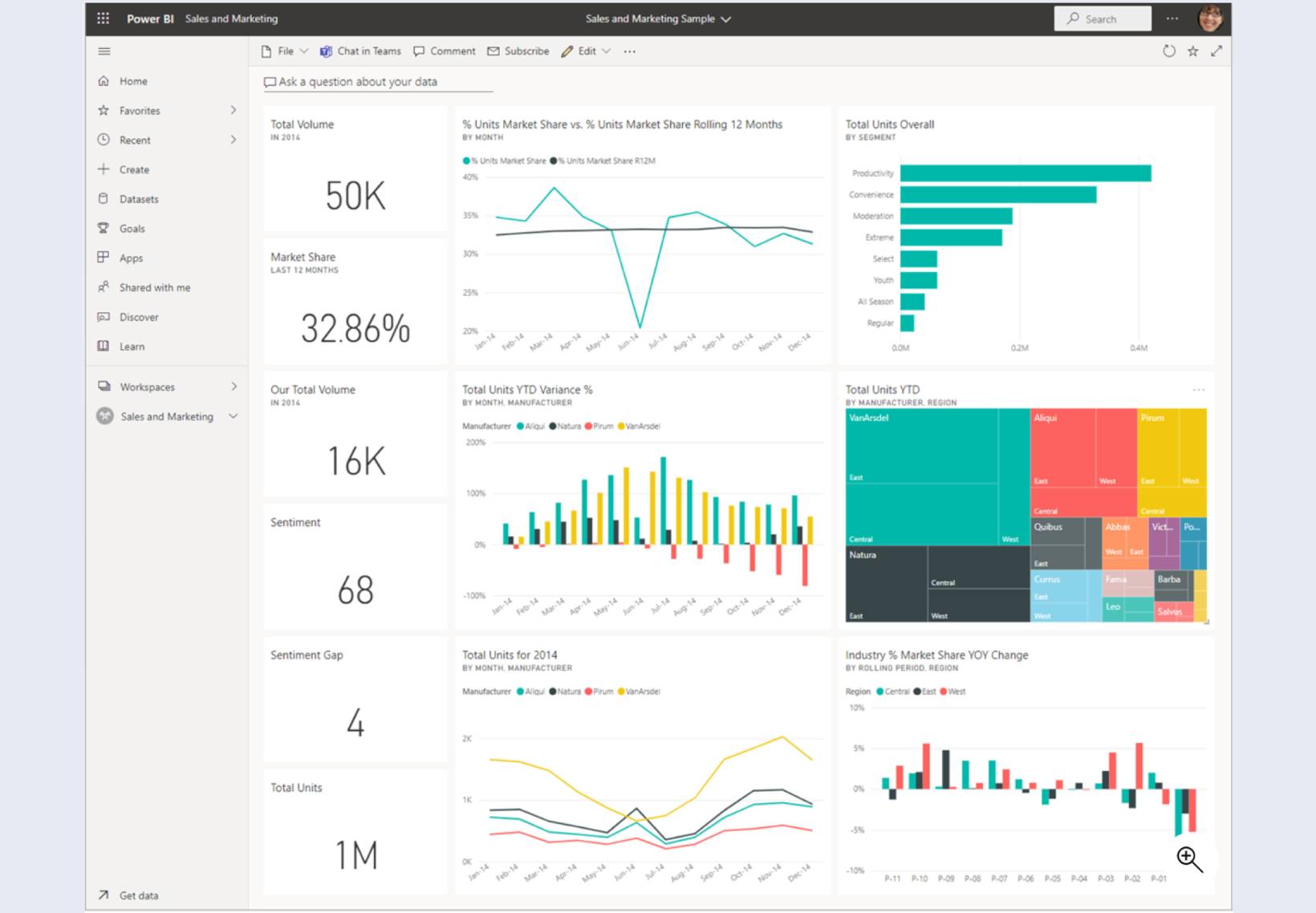1316x913 pixels.
Task: Click Pirum legend in Total Units for 2014
Action: coord(599,692)
